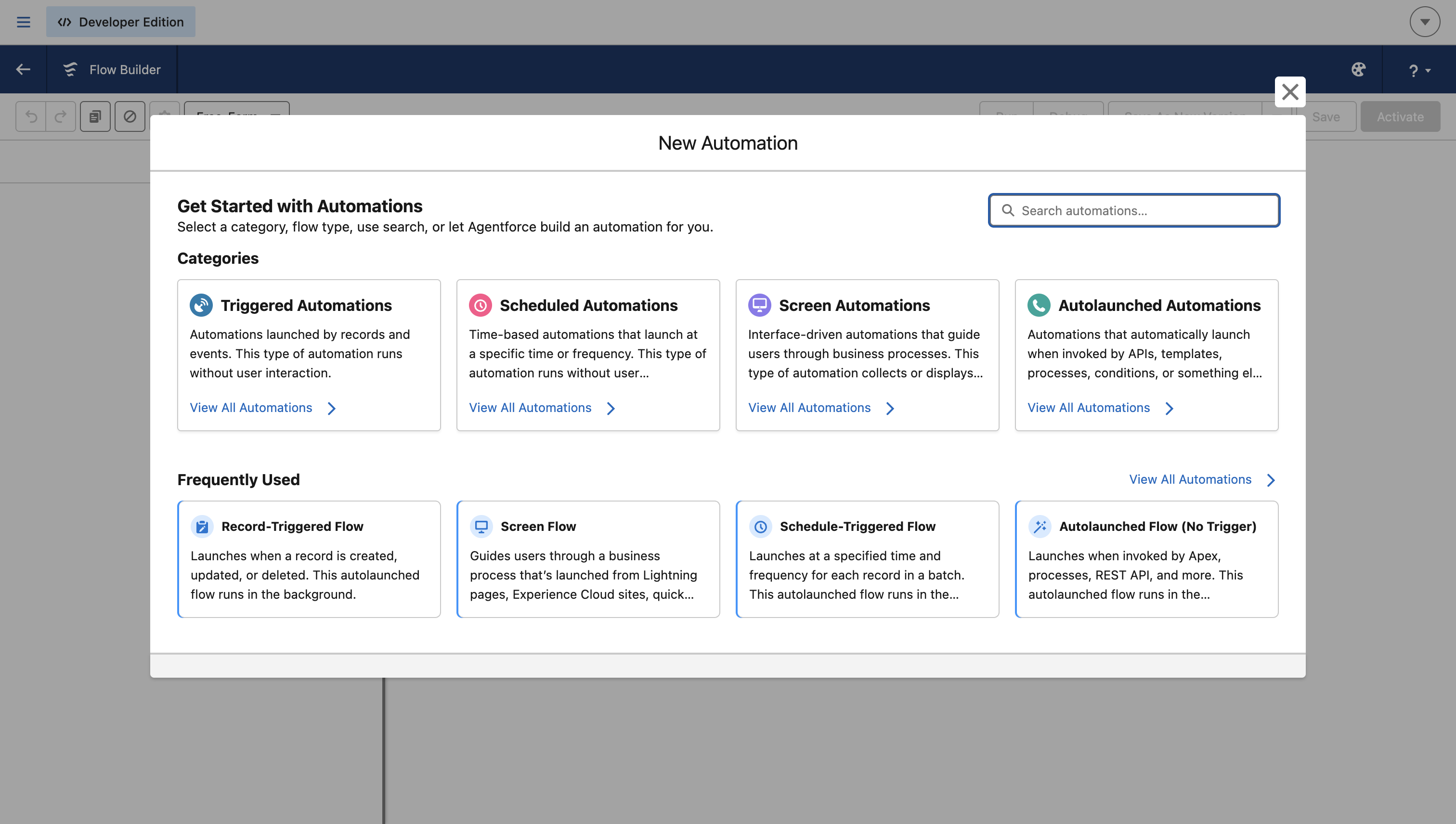This screenshot has width=1456, height=824.
Task: Select the Record-Triggered Flow card
Action: point(309,559)
